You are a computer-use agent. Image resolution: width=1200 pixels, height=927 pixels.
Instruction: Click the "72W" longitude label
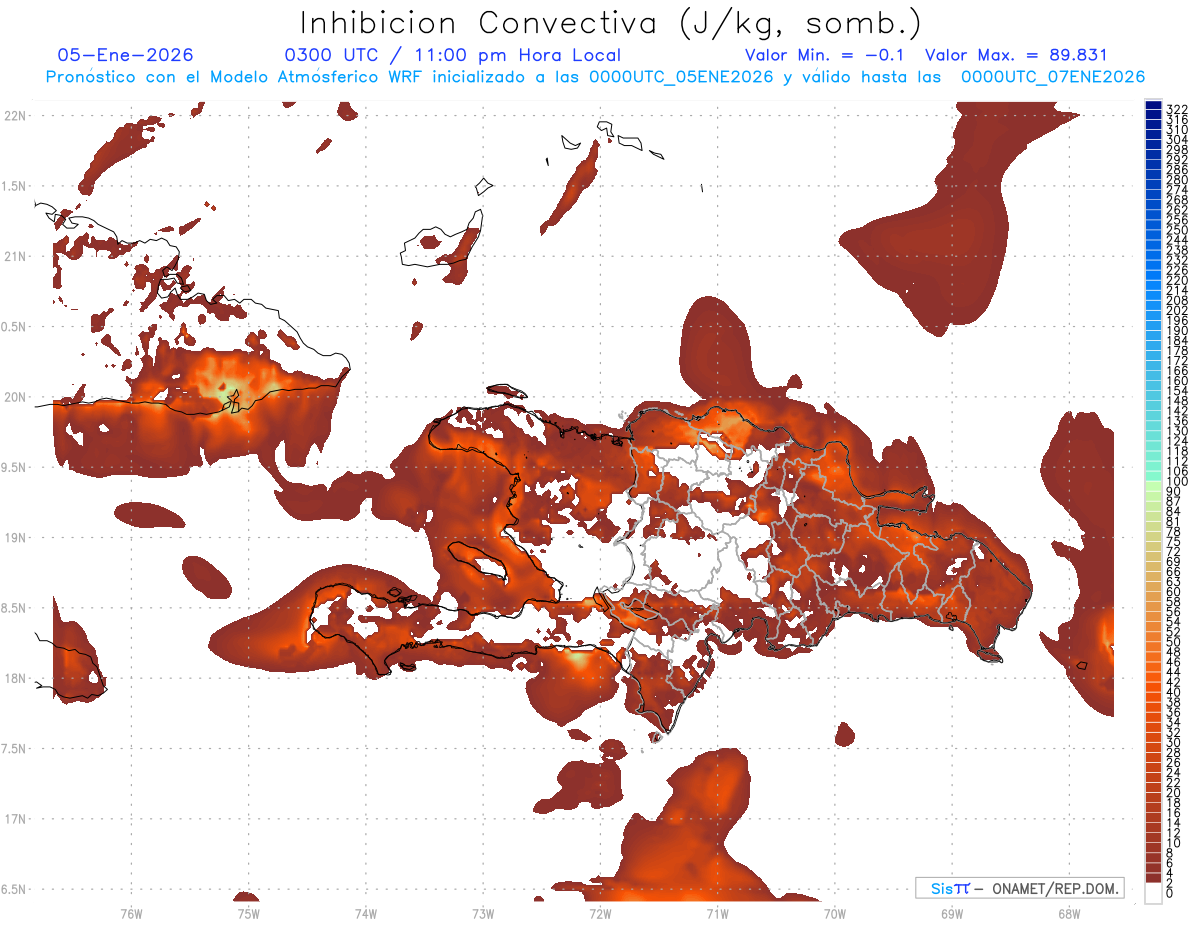[x=600, y=913]
